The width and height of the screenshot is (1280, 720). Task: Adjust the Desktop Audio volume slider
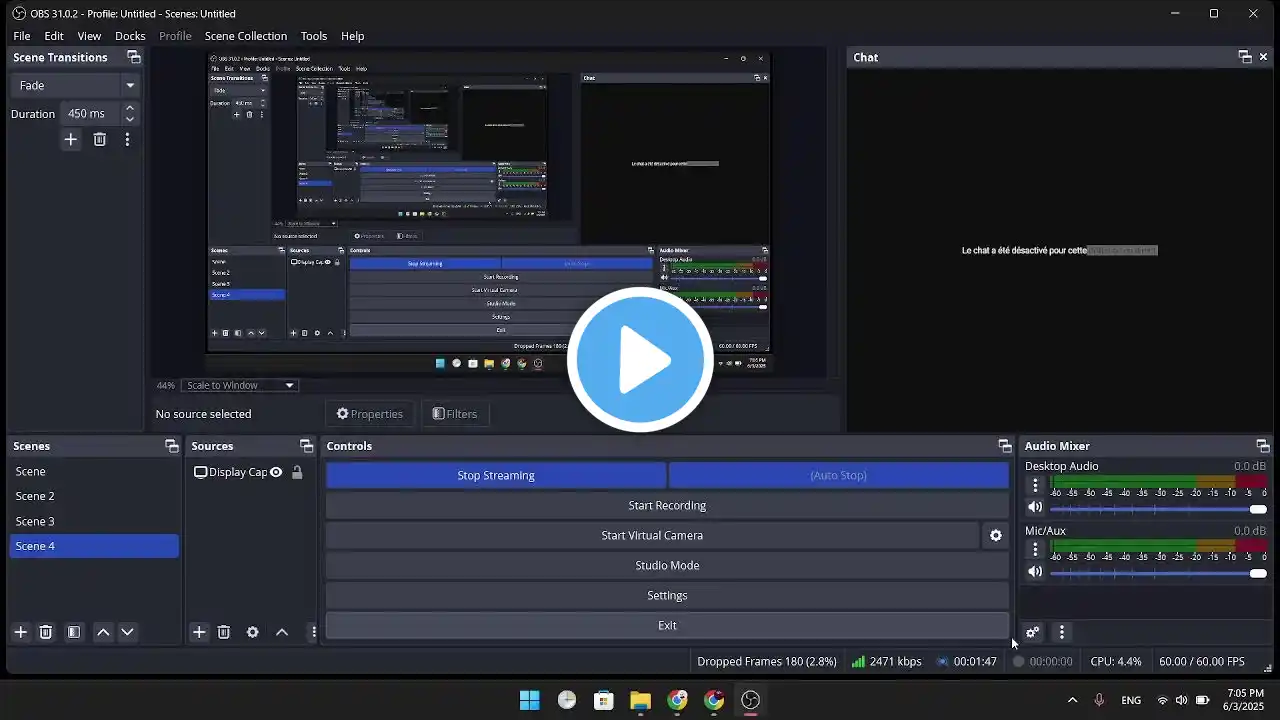[x=1158, y=509]
